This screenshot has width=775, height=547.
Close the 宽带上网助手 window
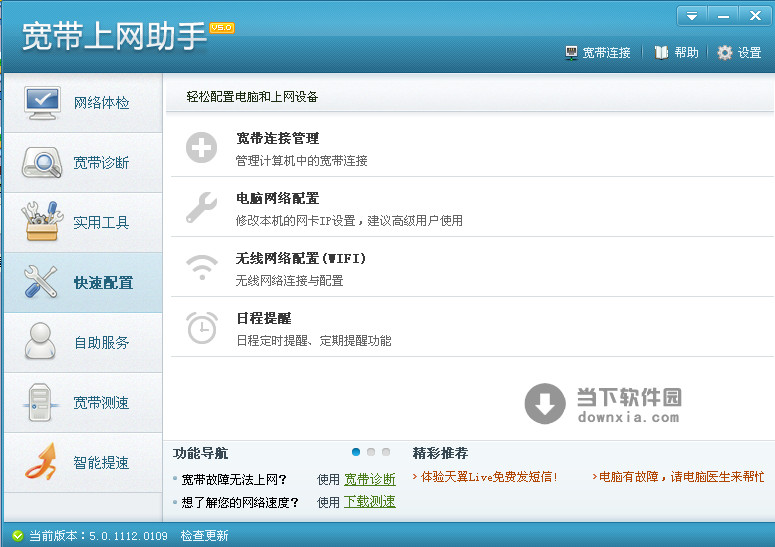pyautogui.click(x=755, y=16)
